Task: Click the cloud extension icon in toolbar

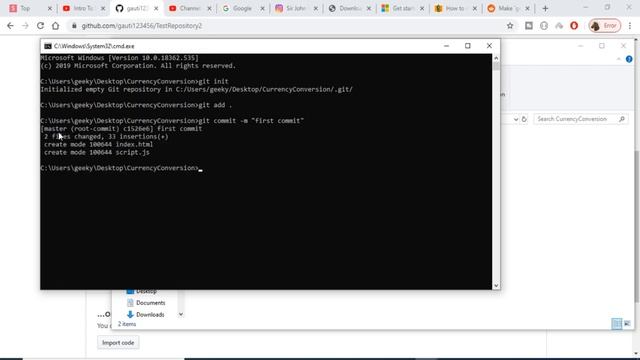Action: [x=559, y=26]
